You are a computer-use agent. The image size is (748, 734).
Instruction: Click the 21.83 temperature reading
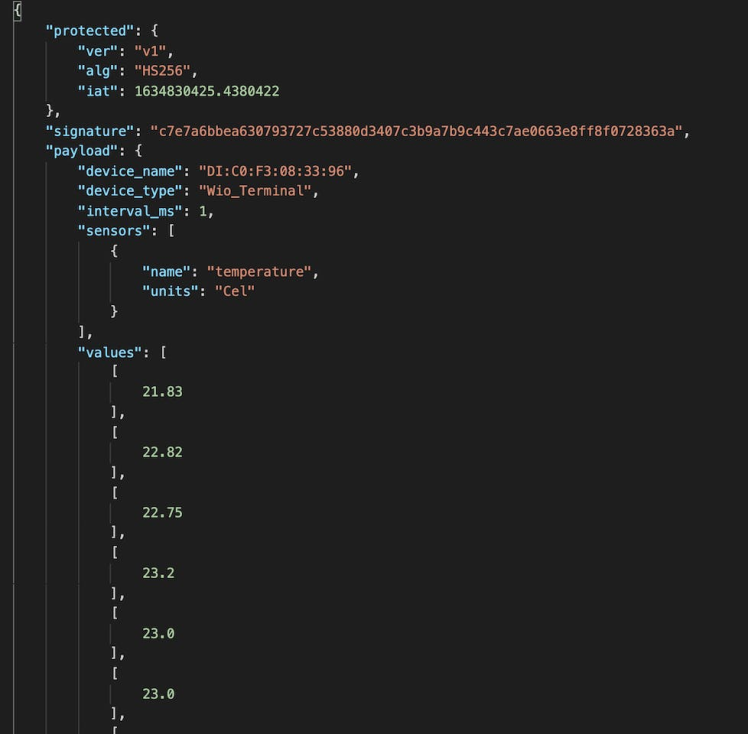pos(162,391)
